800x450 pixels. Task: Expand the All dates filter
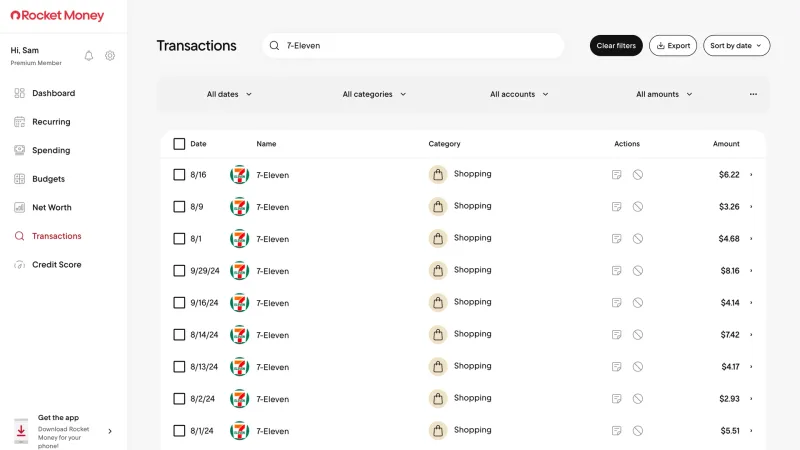tap(229, 94)
